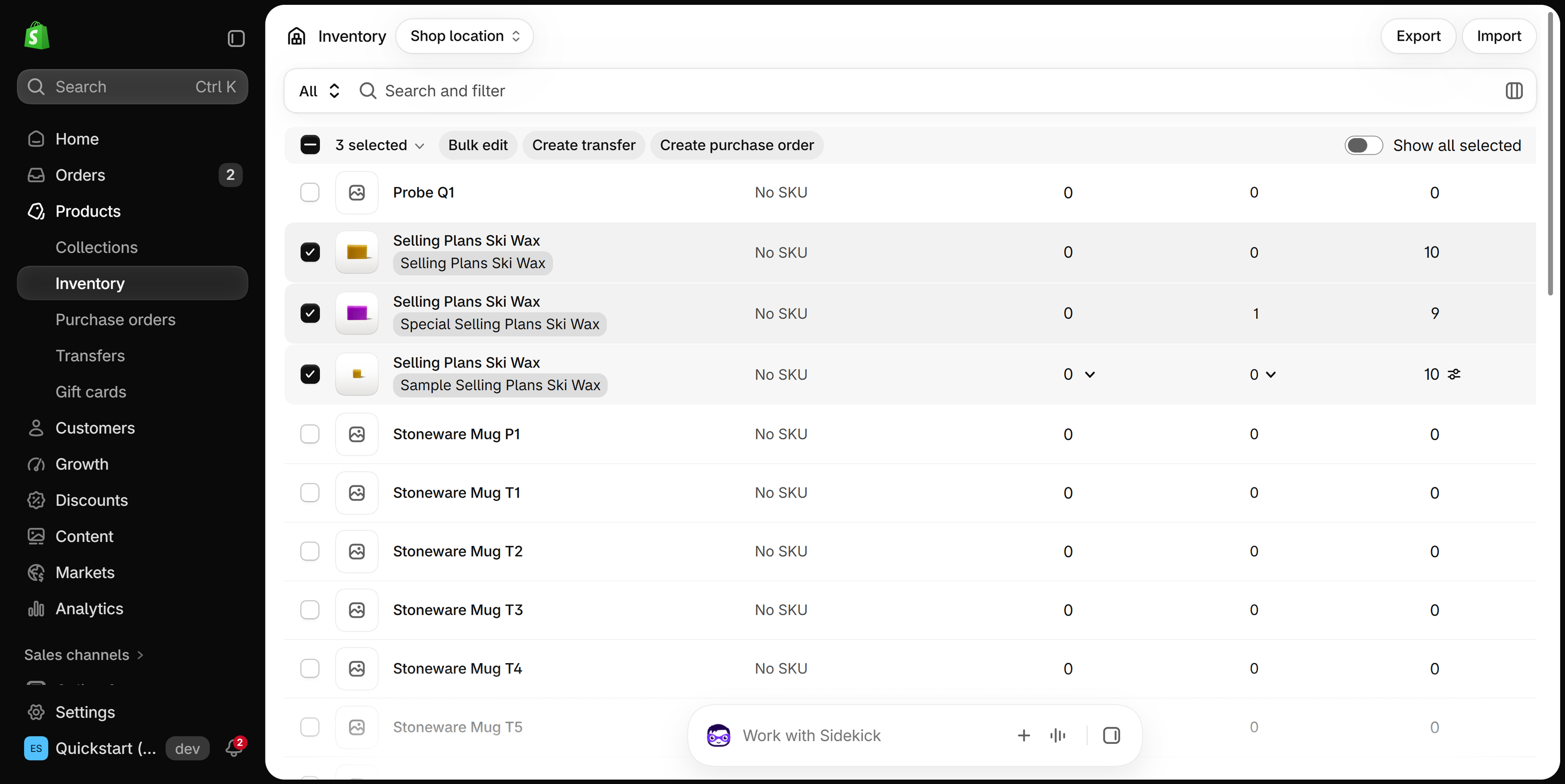Select the Probe Q1 checkbox
1565x784 pixels.
[x=310, y=193]
